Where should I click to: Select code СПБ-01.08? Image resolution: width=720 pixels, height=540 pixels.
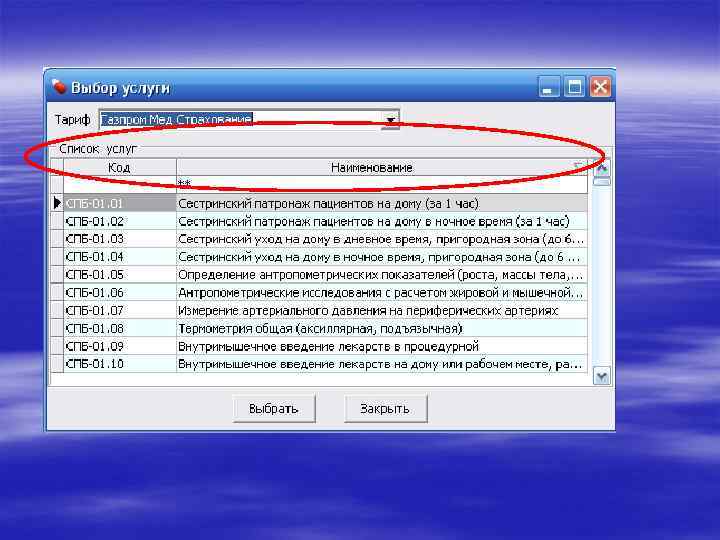coord(119,328)
